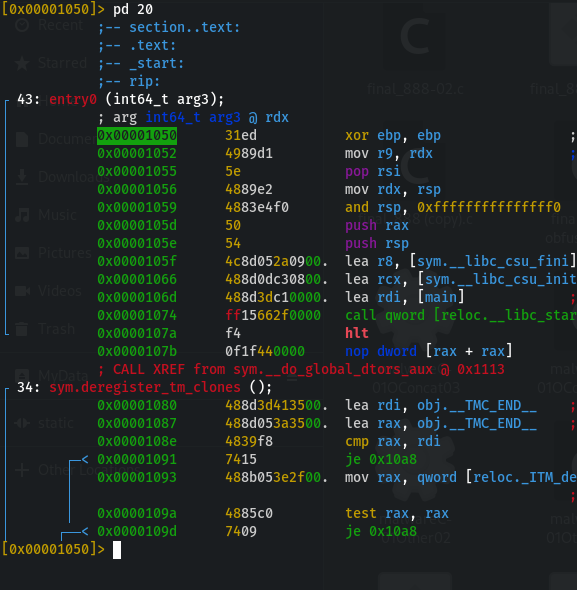Open the final_888-02.c file thumbnail
This screenshot has height=590, width=577.
coord(415,49)
